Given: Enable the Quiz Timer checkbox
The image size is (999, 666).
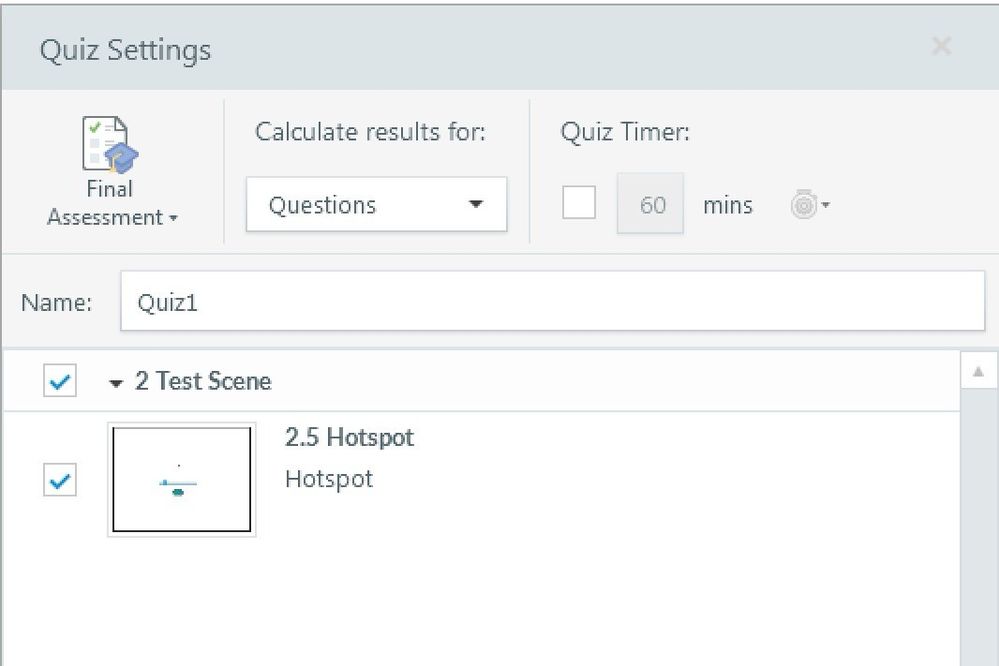Looking at the screenshot, I should pyautogui.click(x=579, y=203).
